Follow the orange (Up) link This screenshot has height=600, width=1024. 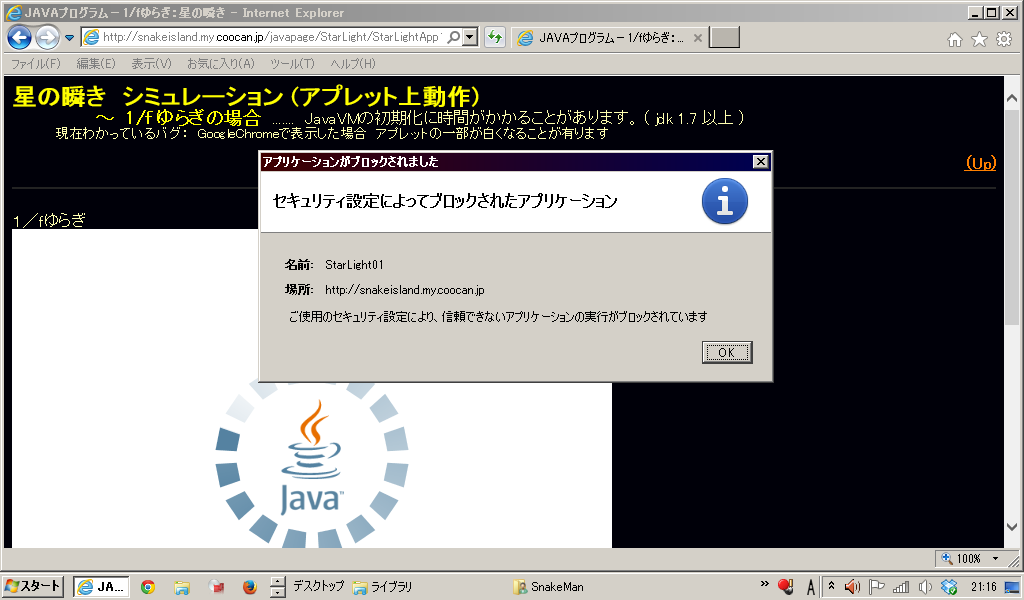[x=980, y=163]
